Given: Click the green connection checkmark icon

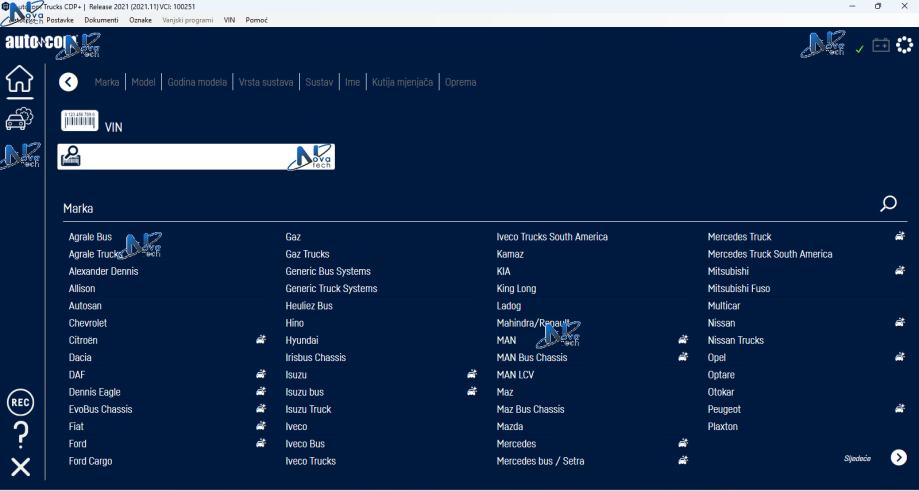Looking at the screenshot, I should point(860,49).
